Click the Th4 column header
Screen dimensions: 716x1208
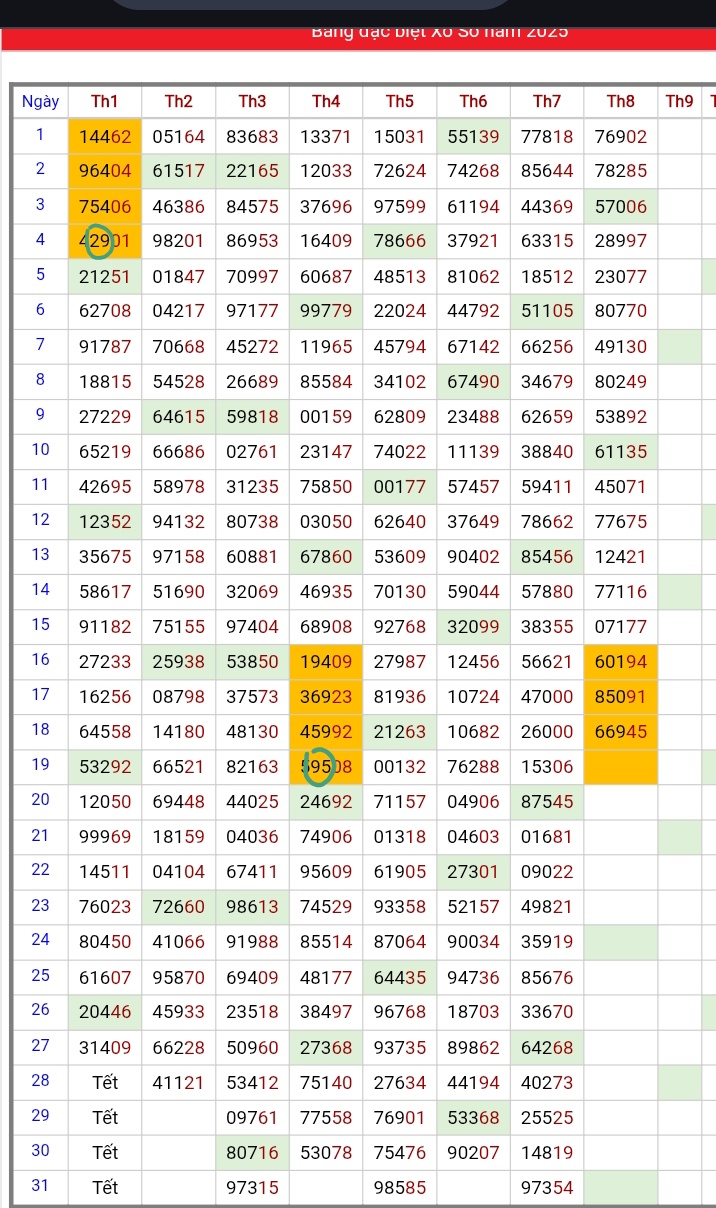tap(325, 101)
